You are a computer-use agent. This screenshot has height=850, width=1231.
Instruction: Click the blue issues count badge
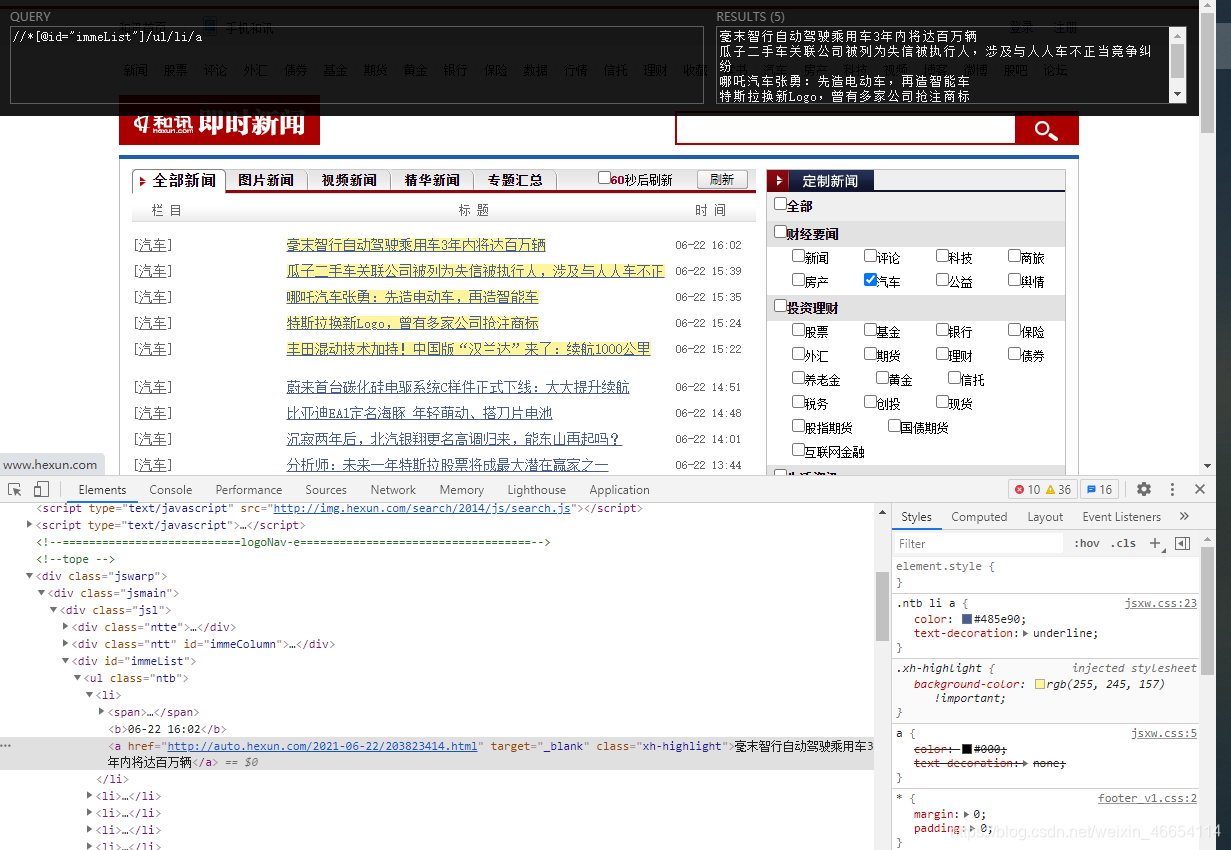(1099, 489)
